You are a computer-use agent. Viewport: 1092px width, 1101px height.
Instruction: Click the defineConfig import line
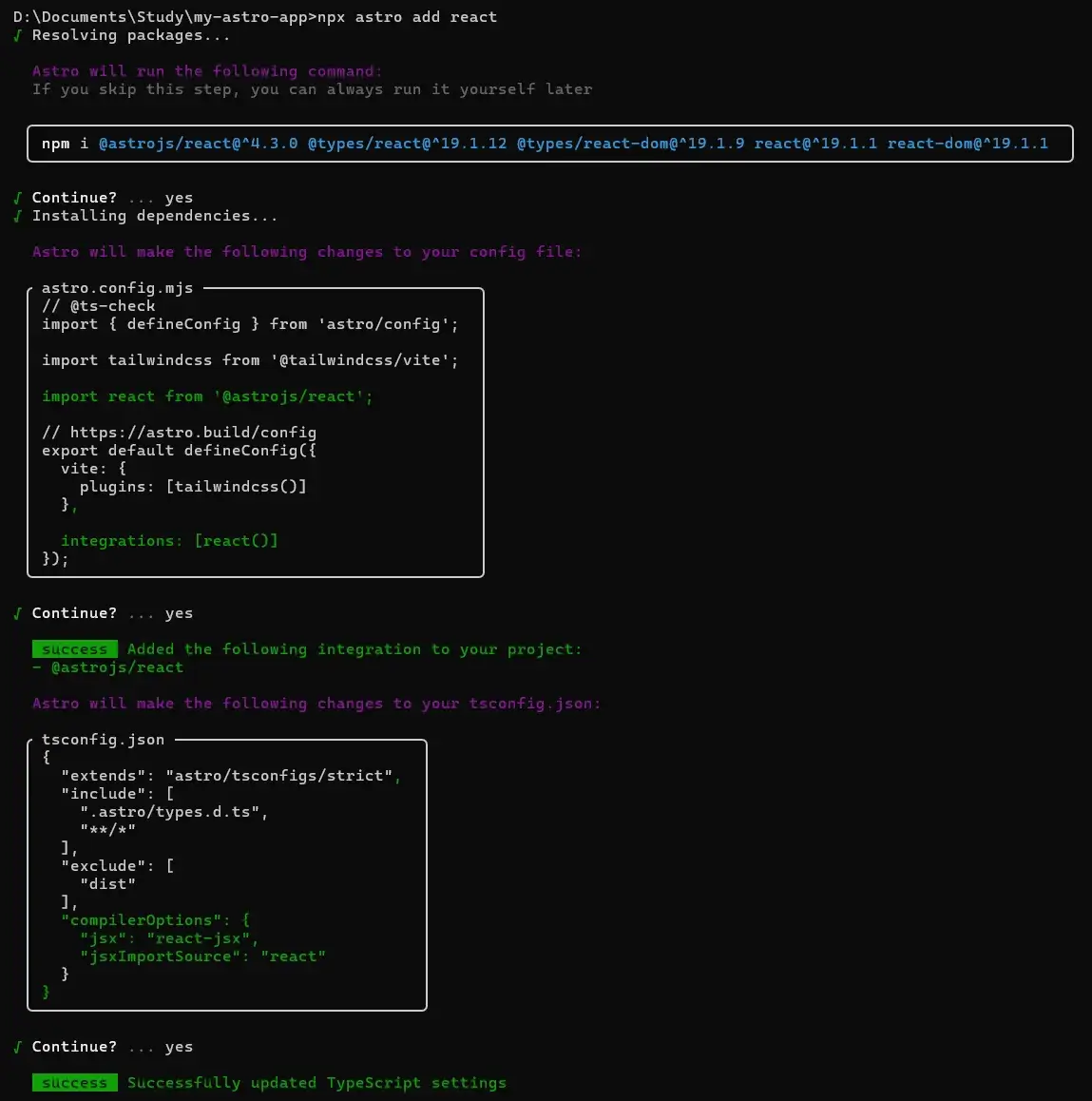point(250,323)
